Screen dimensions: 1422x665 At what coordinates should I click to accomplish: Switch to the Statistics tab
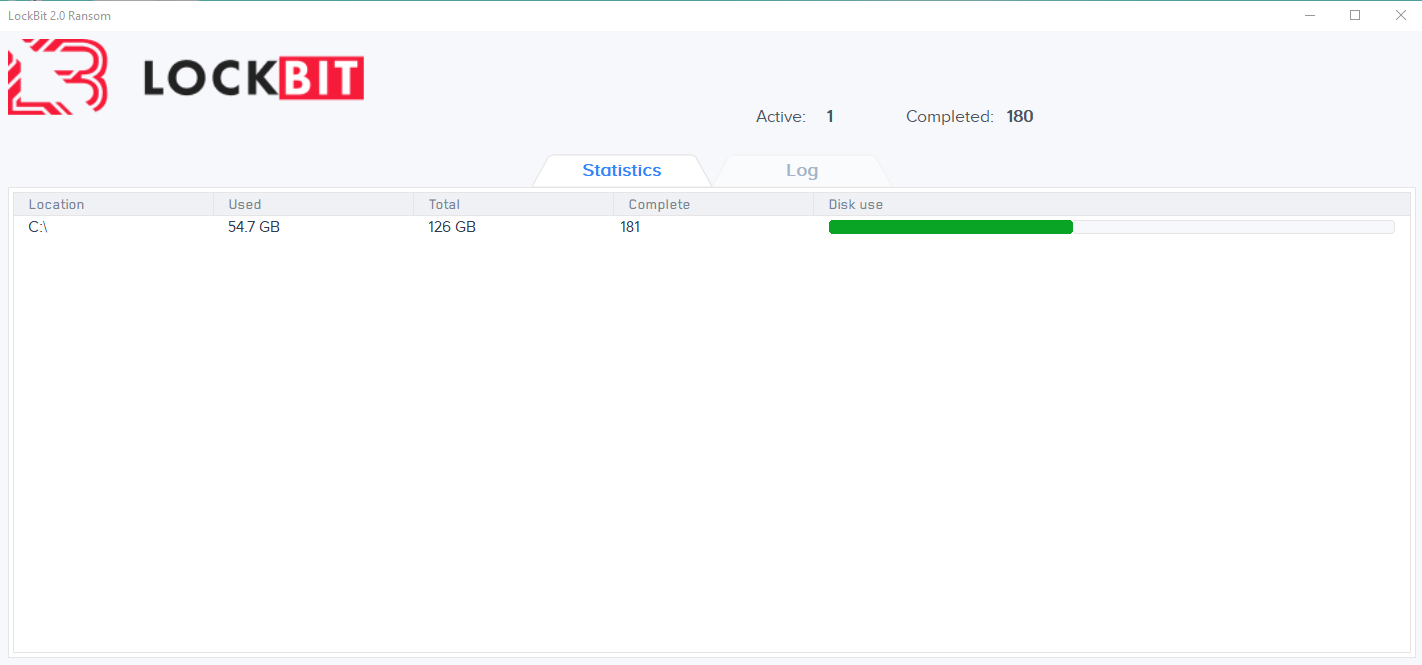tap(622, 170)
